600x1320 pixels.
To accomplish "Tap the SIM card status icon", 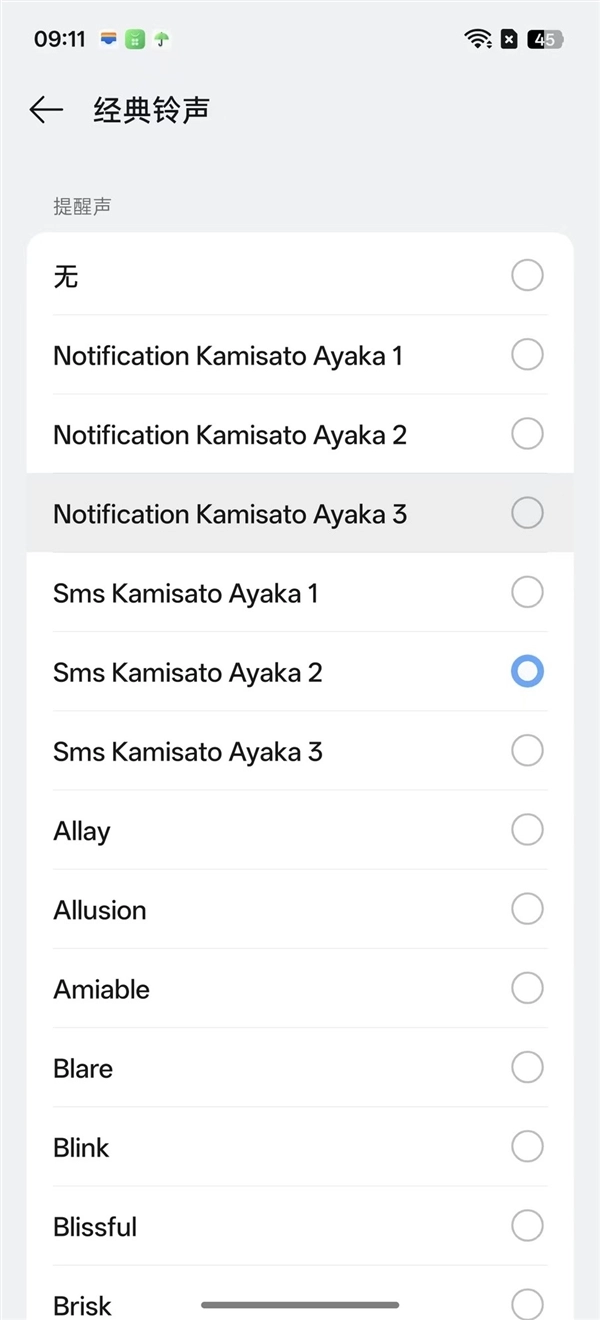I will point(509,40).
